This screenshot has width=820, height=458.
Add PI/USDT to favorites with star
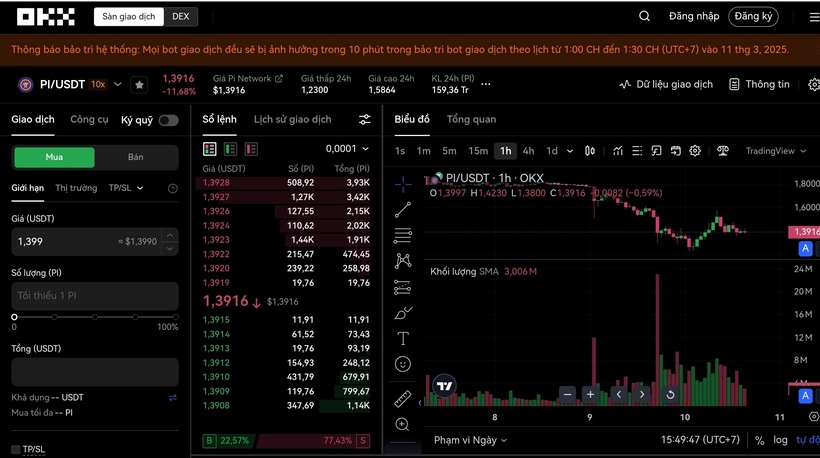(x=139, y=85)
